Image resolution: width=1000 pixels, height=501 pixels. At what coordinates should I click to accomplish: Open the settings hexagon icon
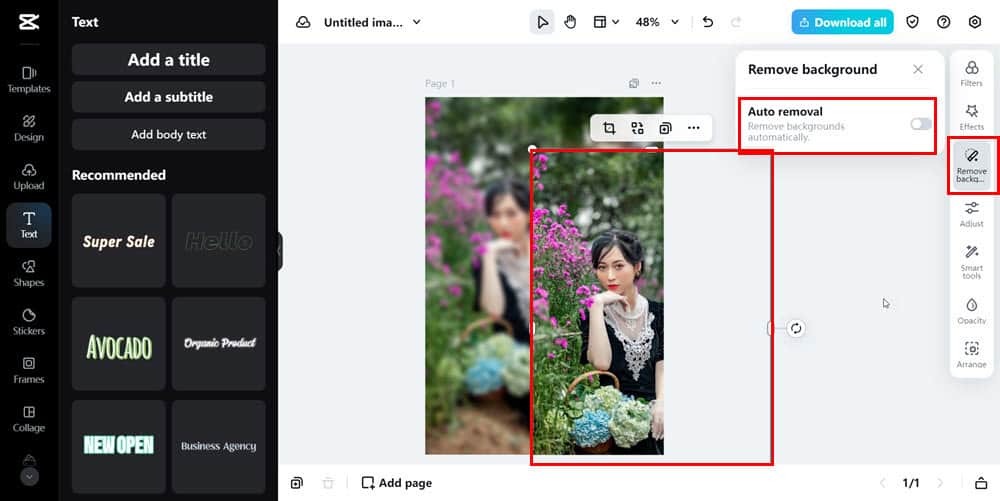[974, 22]
